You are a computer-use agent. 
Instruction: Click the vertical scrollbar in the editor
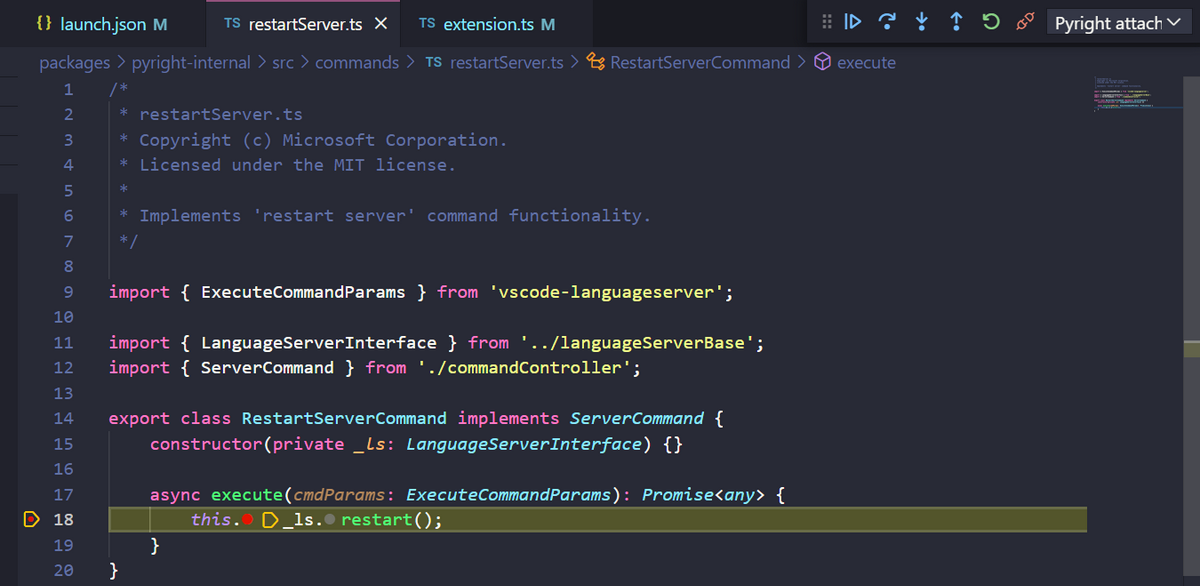1191,330
